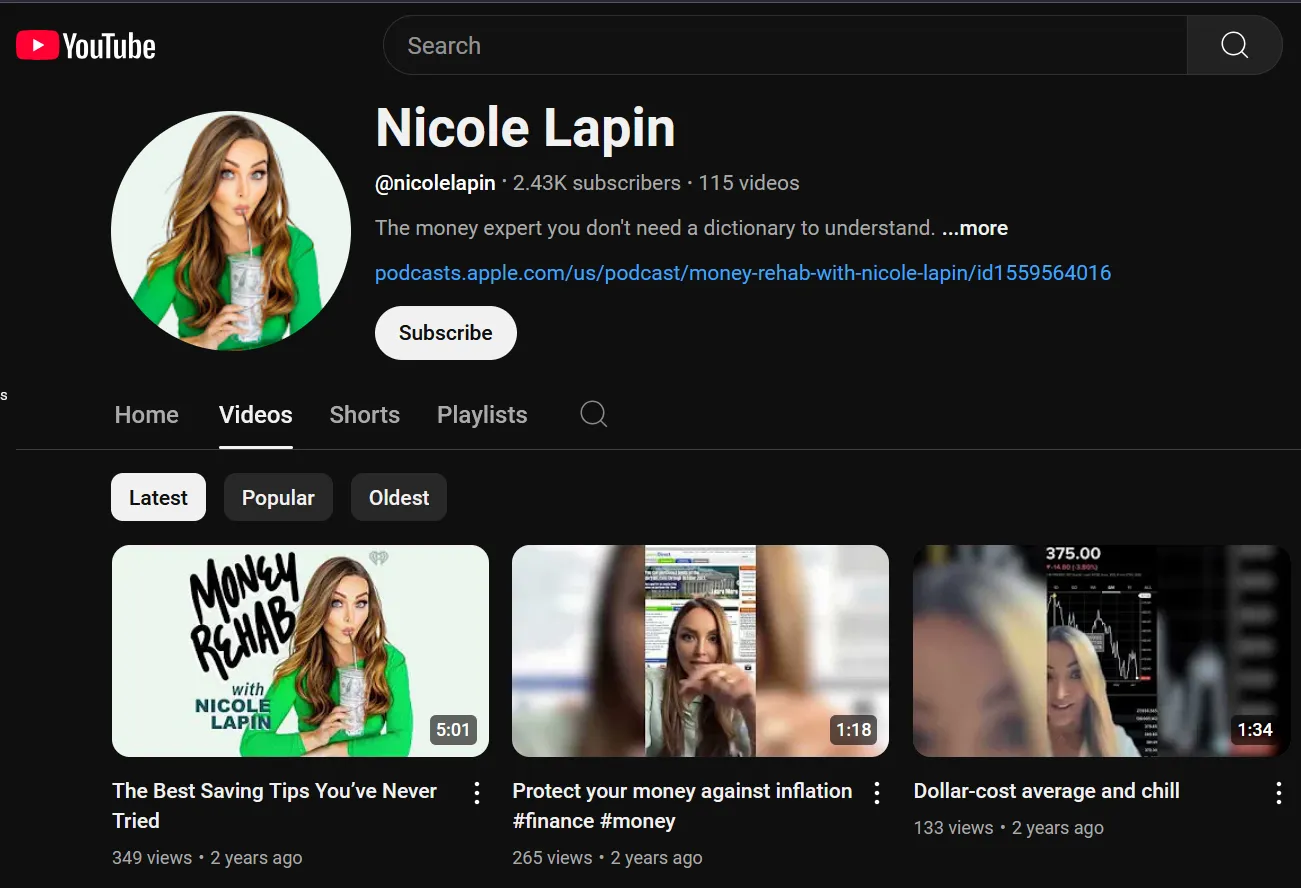Open three-dot menu for Dollar-cost average video
The height and width of the screenshot is (888, 1301).
pos(1278,793)
